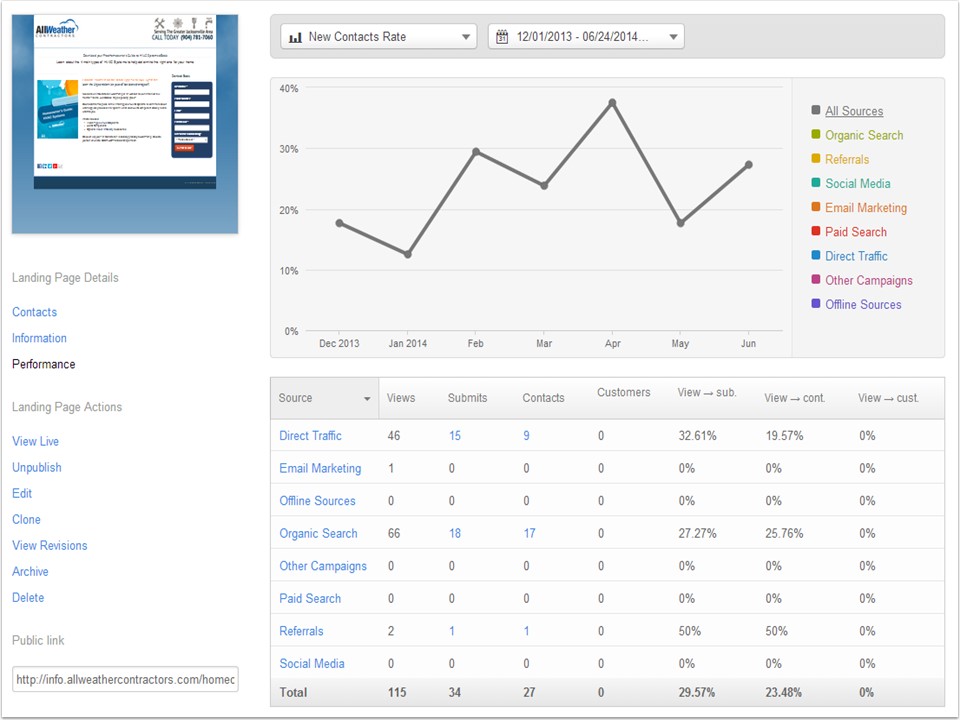Show Social Media series in legend
Screen dimensions: 960x720
pyautogui.click(x=857, y=183)
